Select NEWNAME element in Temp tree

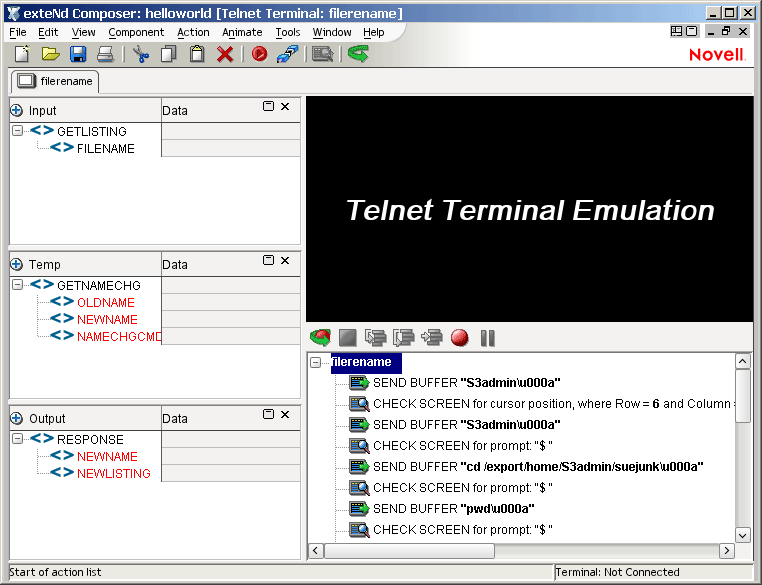pyautogui.click(x=107, y=319)
